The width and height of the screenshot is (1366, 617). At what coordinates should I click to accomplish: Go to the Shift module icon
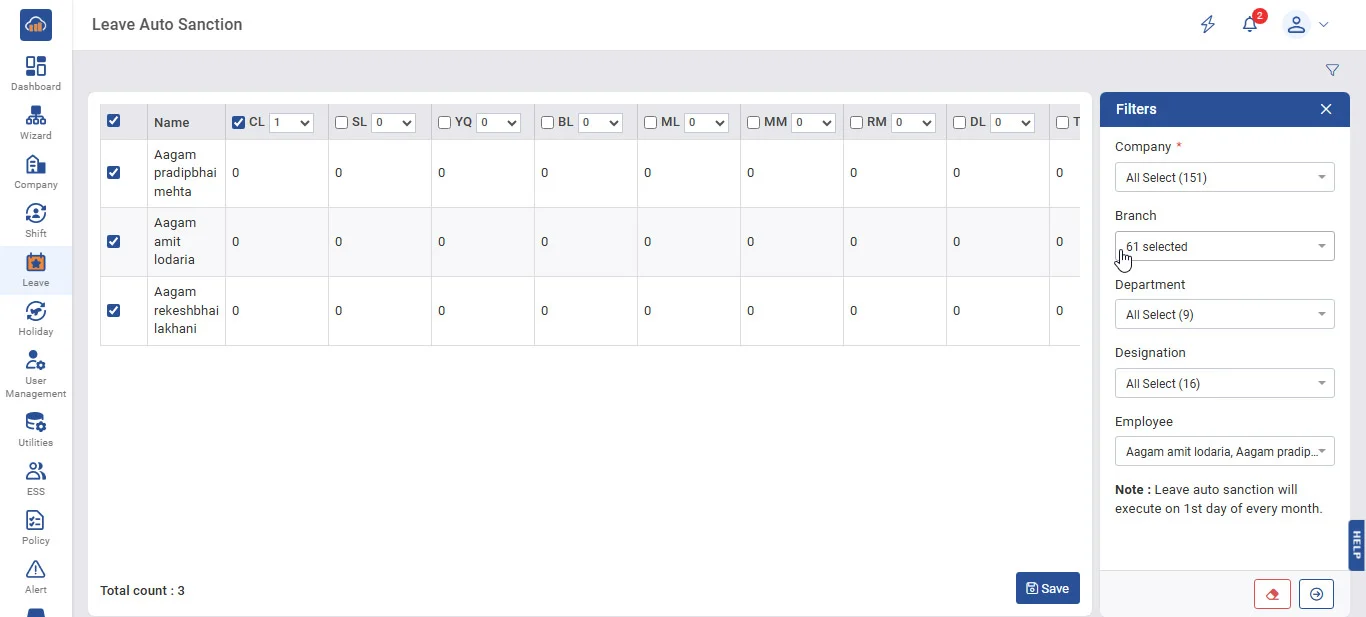click(36, 220)
